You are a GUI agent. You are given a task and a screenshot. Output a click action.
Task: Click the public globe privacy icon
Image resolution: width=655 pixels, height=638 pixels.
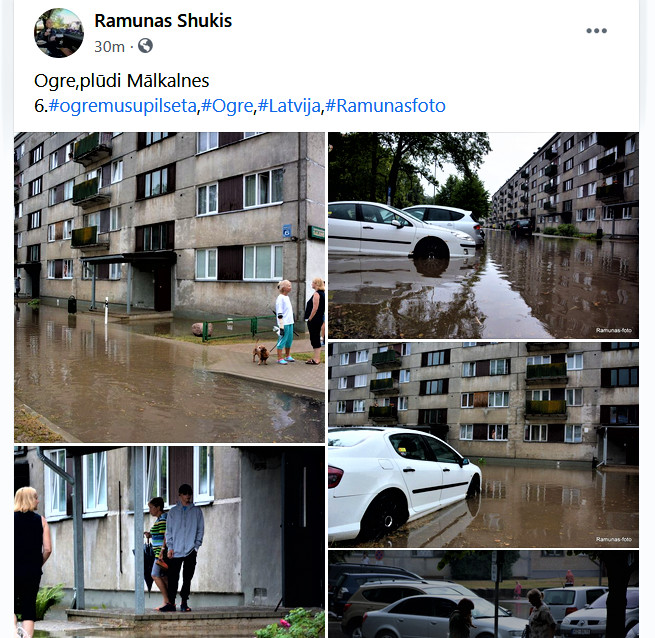pyautogui.click(x=145, y=46)
